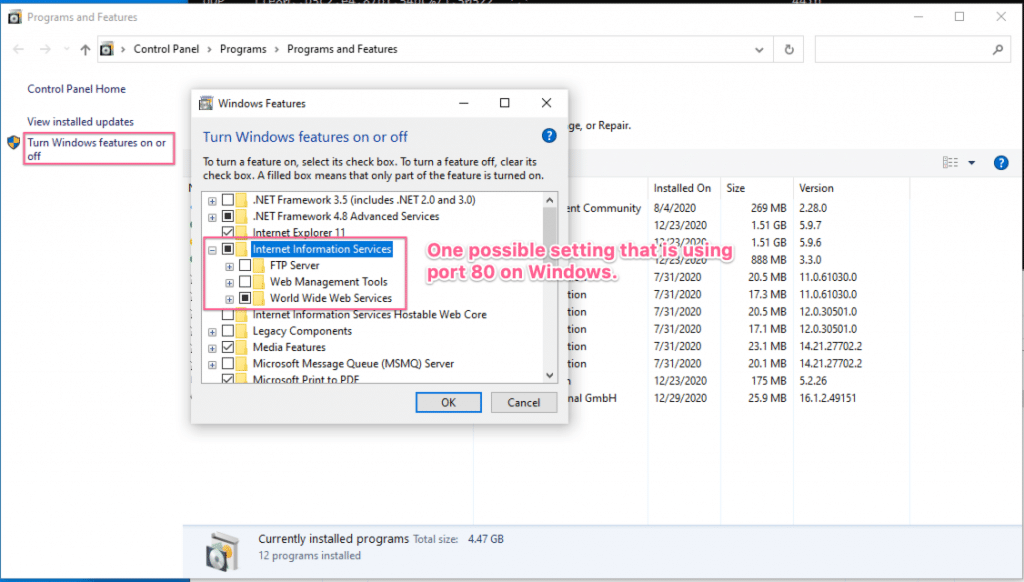Check the FTP Server checkbox
1024x582 pixels.
(245, 265)
